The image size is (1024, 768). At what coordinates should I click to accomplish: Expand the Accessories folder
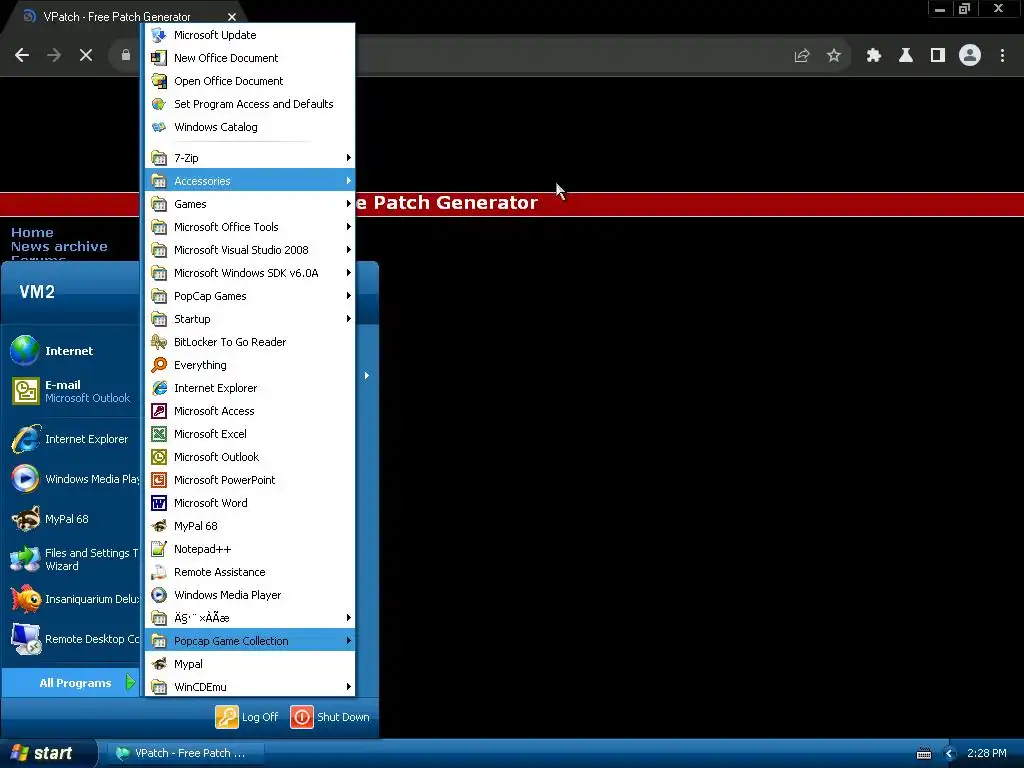(250, 181)
